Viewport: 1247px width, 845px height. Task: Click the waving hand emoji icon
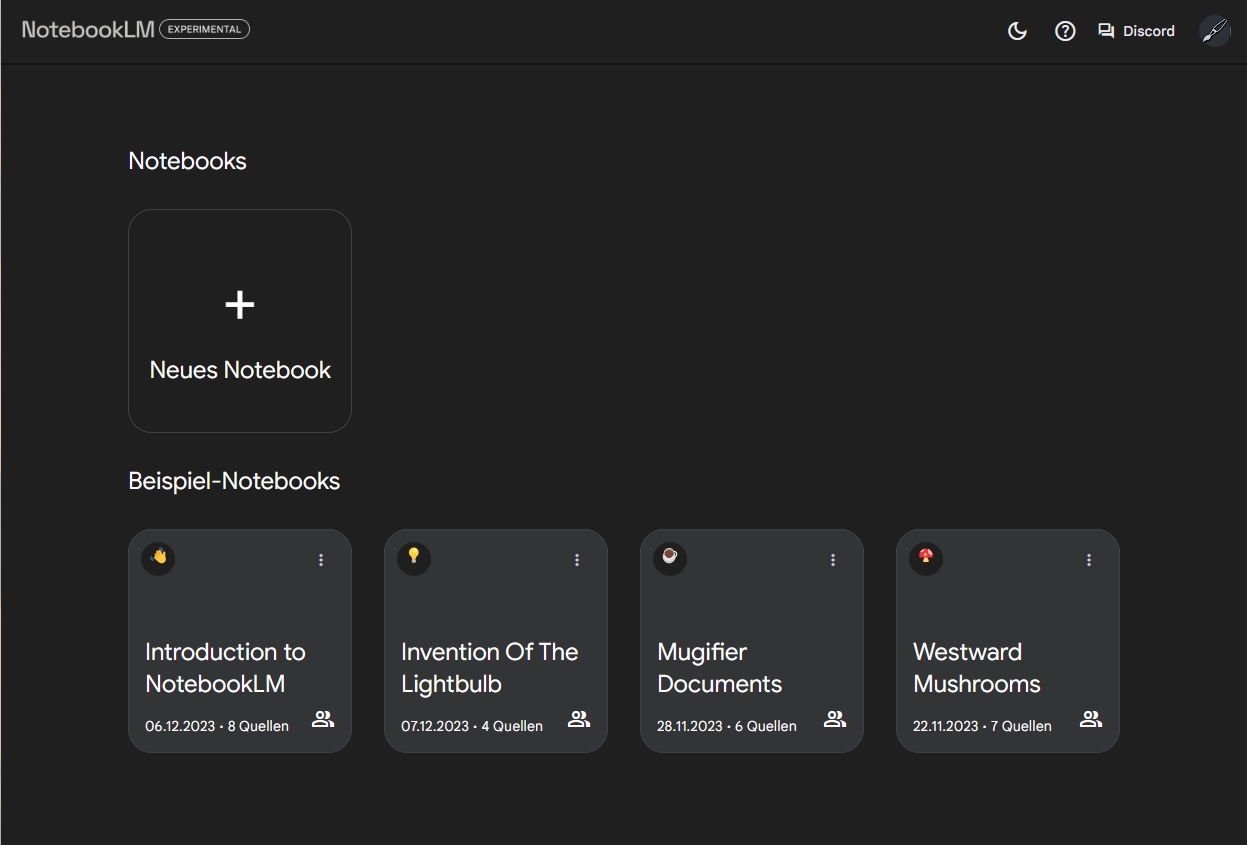(158, 558)
